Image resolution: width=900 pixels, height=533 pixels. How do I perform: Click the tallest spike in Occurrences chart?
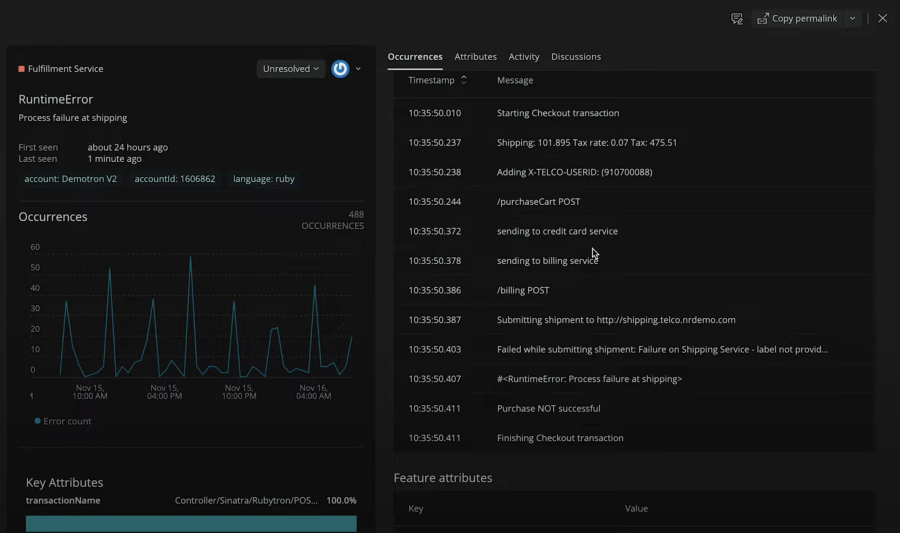191,258
